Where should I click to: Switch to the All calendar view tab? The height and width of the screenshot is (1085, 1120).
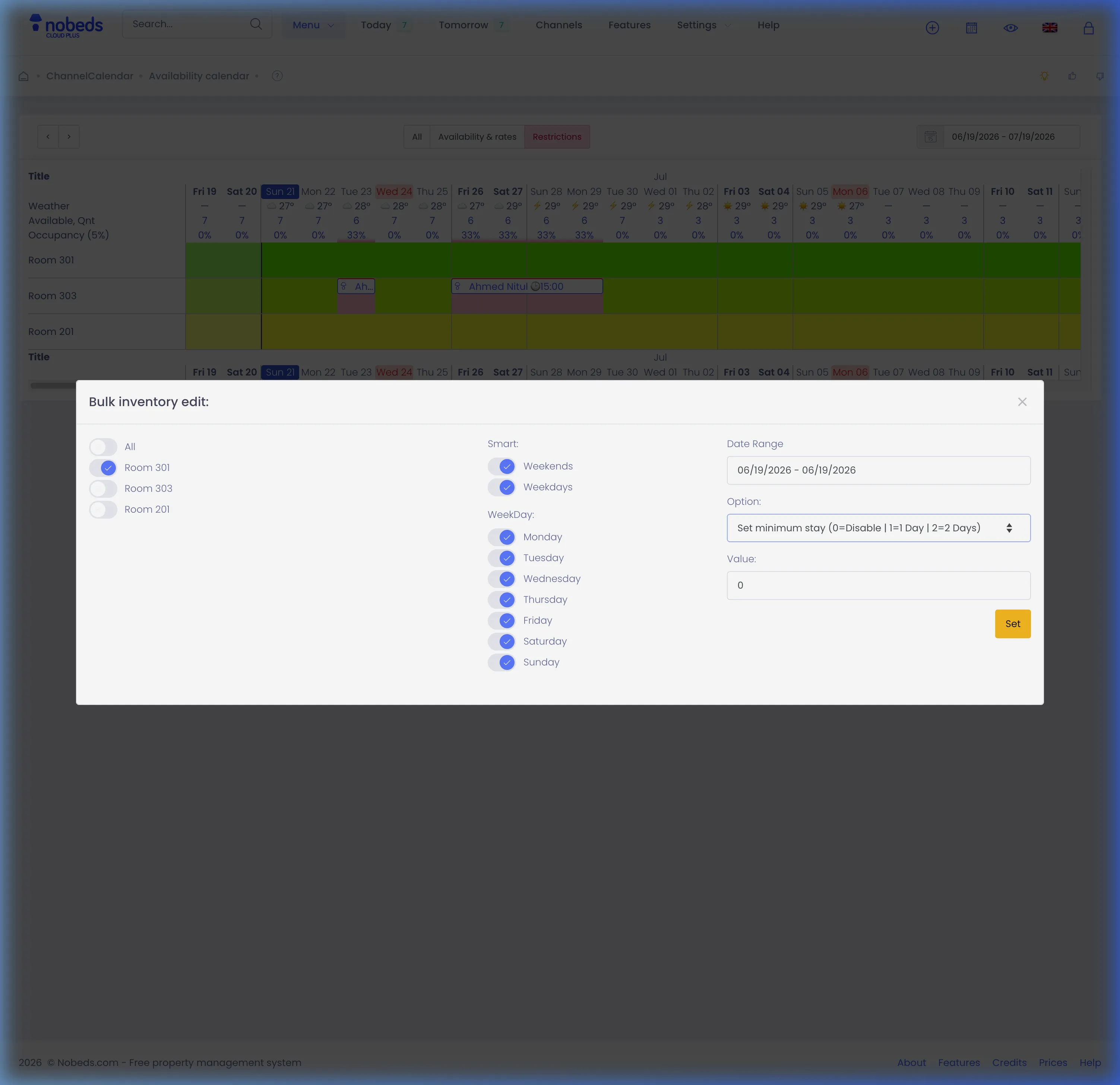pos(417,136)
